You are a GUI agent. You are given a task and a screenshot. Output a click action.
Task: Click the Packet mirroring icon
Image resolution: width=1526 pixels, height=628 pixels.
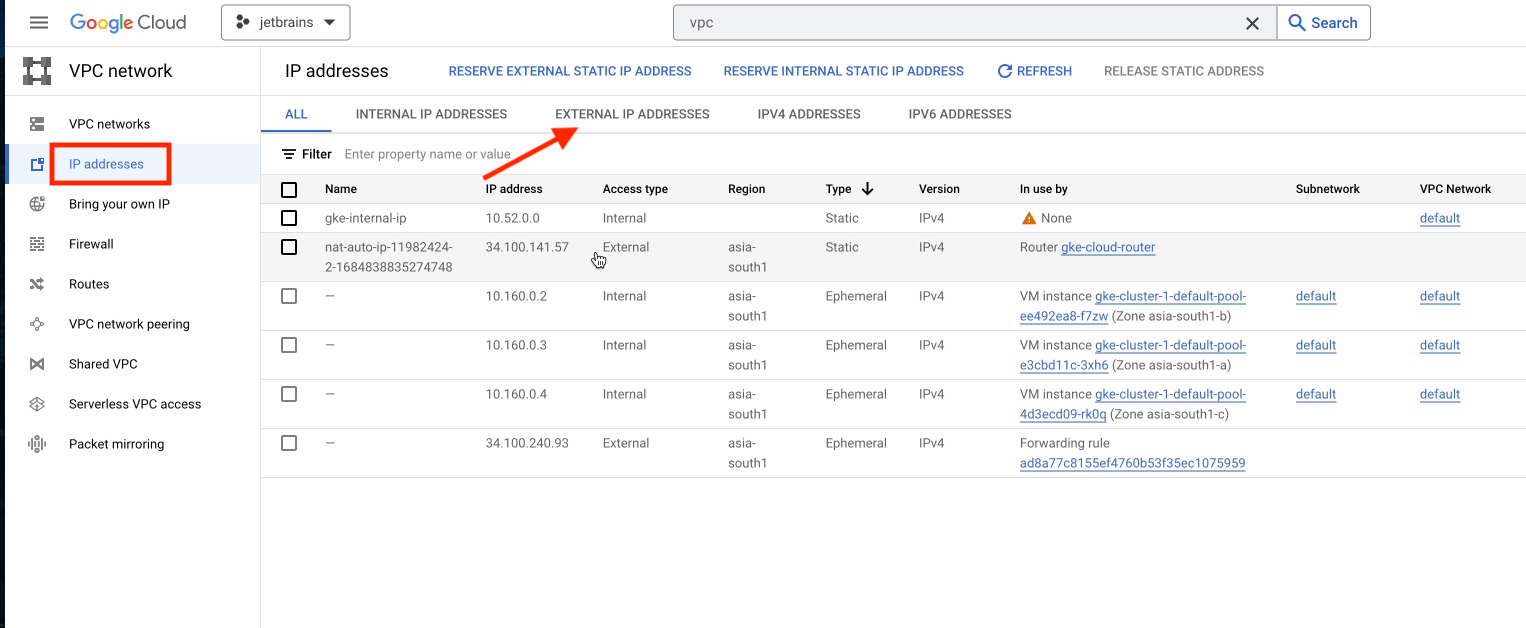tap(37, 444)
